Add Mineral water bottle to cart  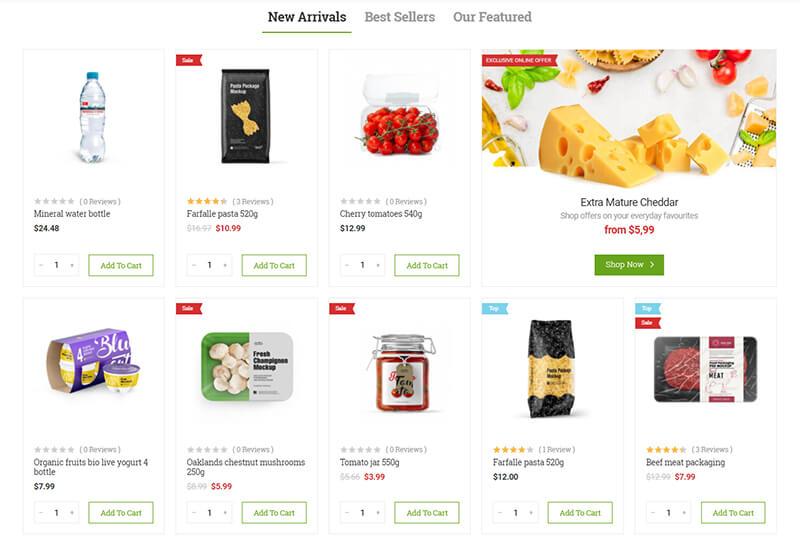[x=121, y=265]
